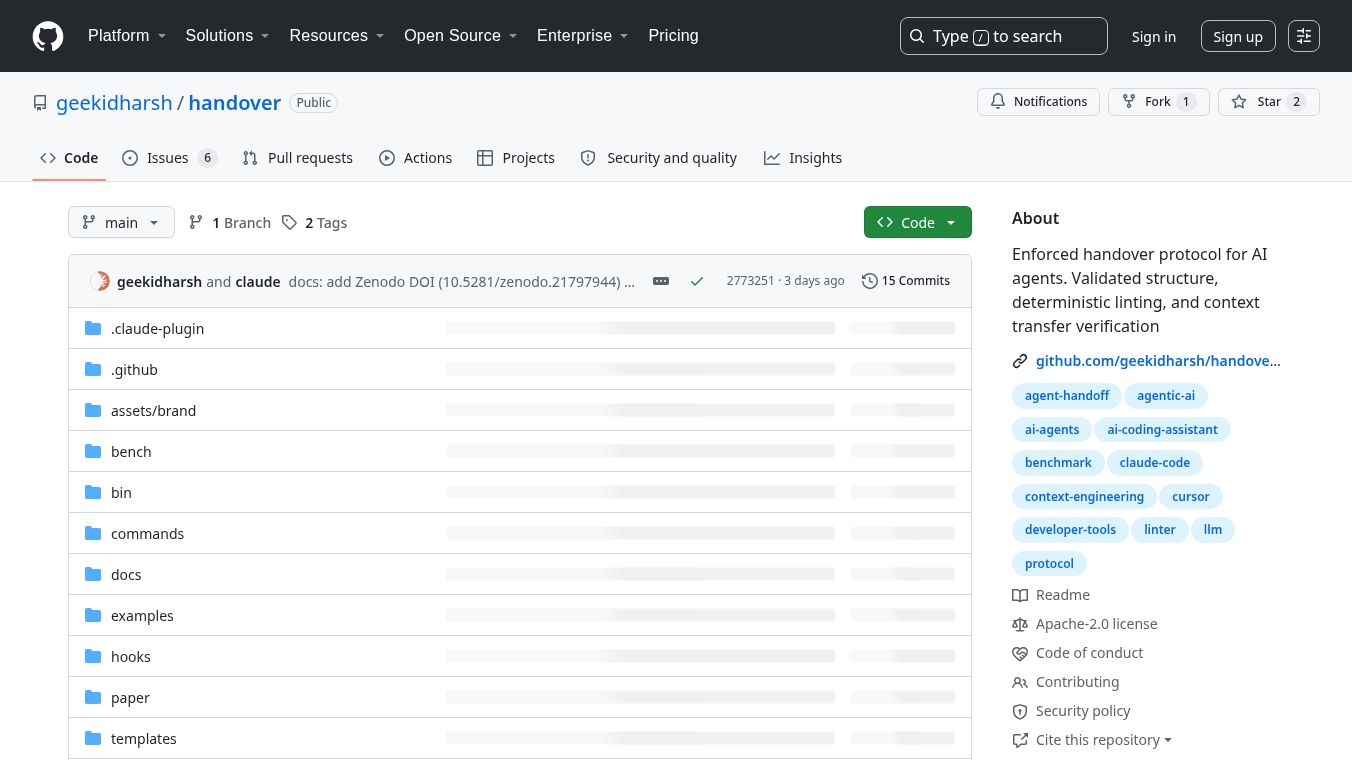The image size is (1352, 760).
Task: Click the Sign in link
Action: (x=1154, y=37)
